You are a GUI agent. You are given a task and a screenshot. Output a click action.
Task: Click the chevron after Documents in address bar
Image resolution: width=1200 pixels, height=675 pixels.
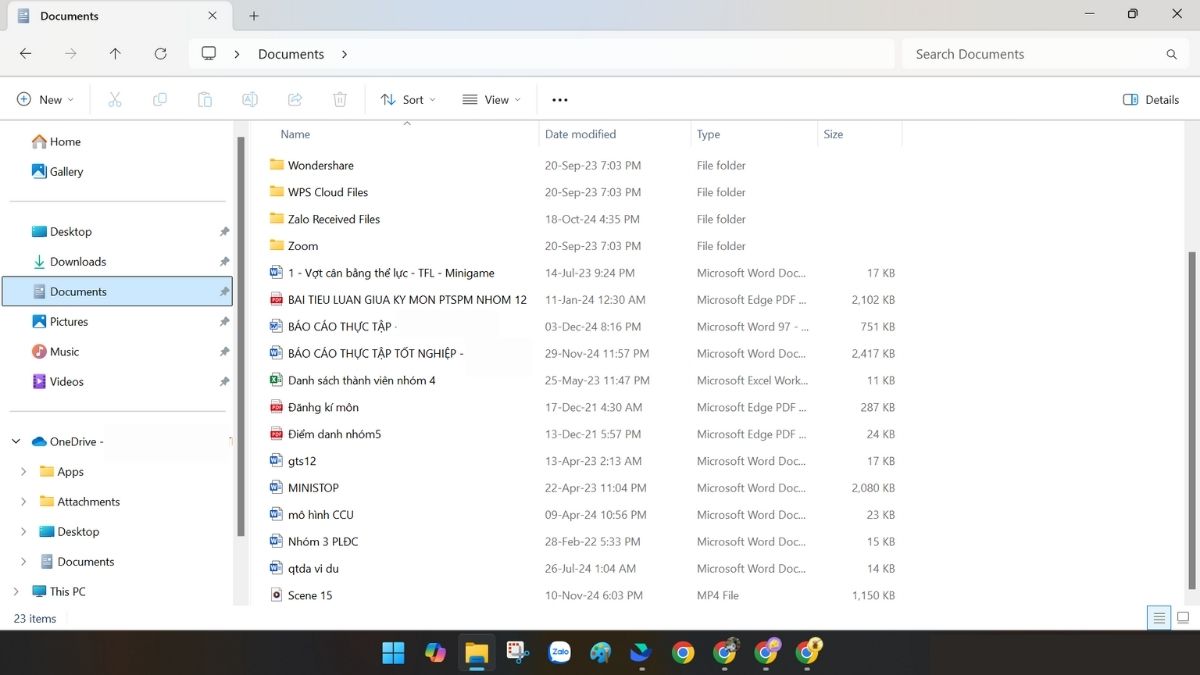point(344,54)
